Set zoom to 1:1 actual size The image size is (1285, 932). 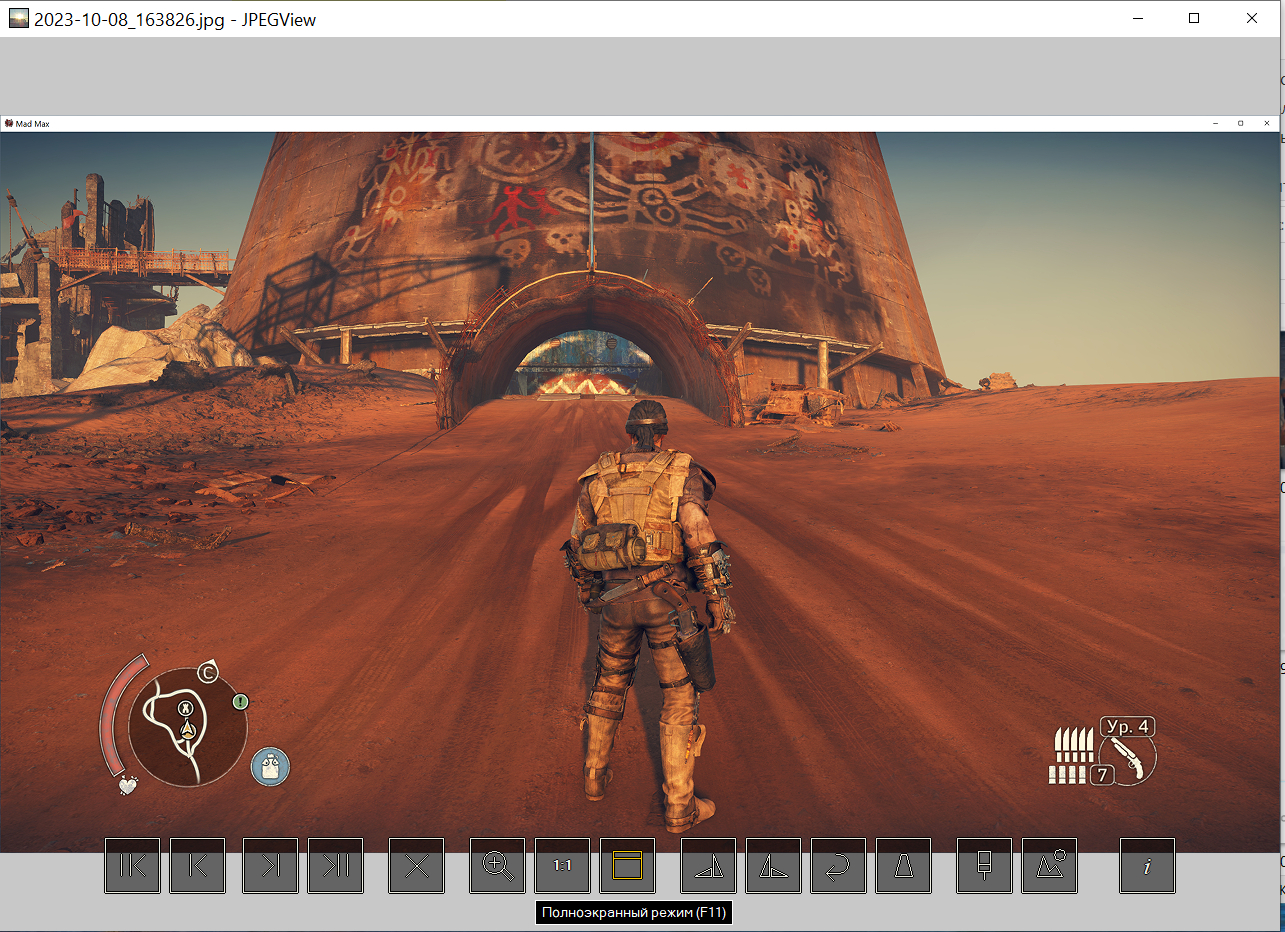tap(562, 866)
